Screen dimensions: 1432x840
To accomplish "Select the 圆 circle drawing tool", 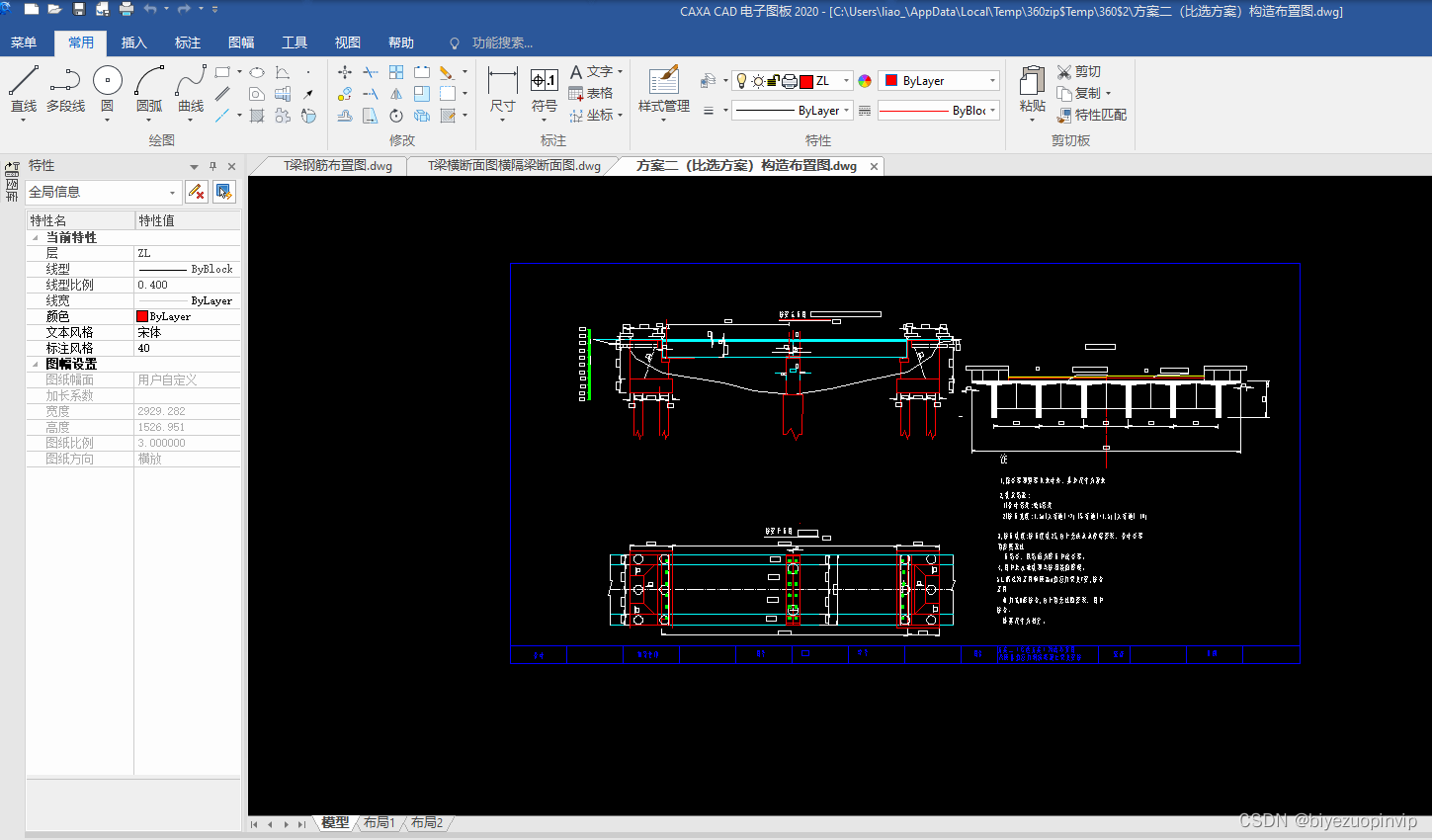I will [107, 83].
